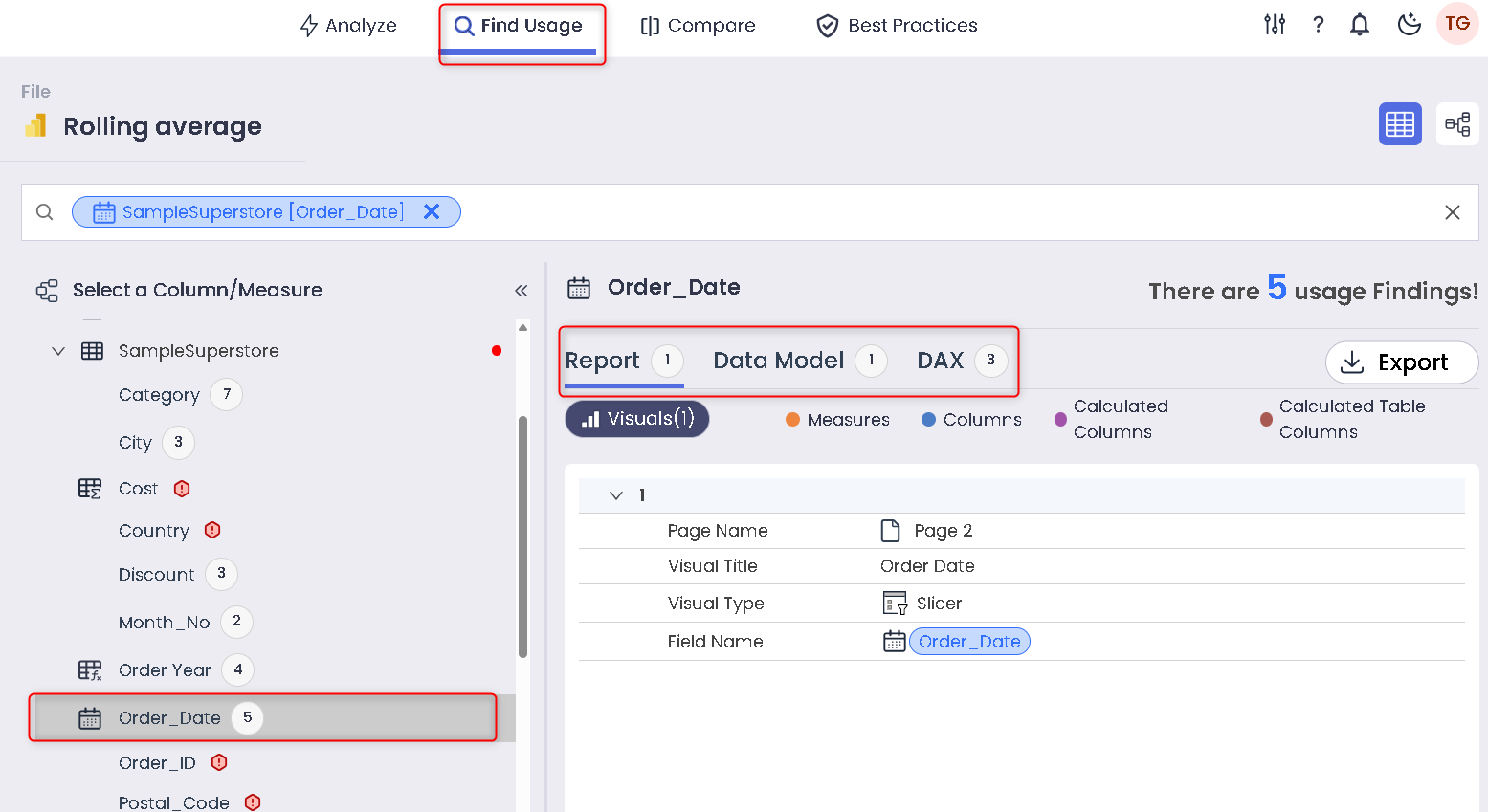Collapse visual result row 1
The height and width of the screenshot is (812, 1488).
tap(616, 495)
